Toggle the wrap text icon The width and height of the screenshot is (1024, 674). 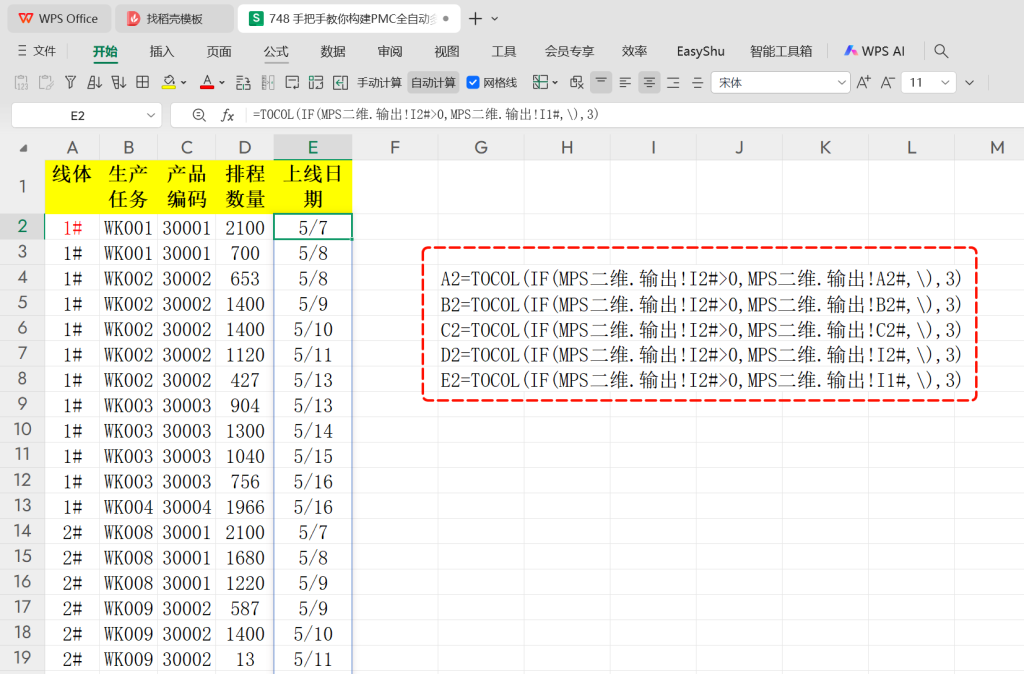293,82
